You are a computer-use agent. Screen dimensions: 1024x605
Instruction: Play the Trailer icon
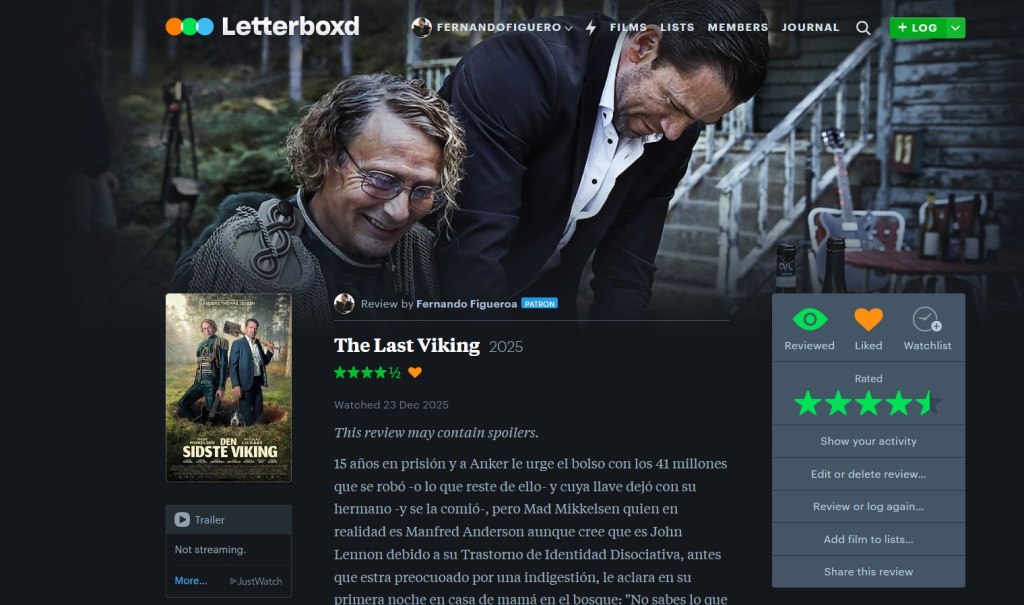pos(182,519)
